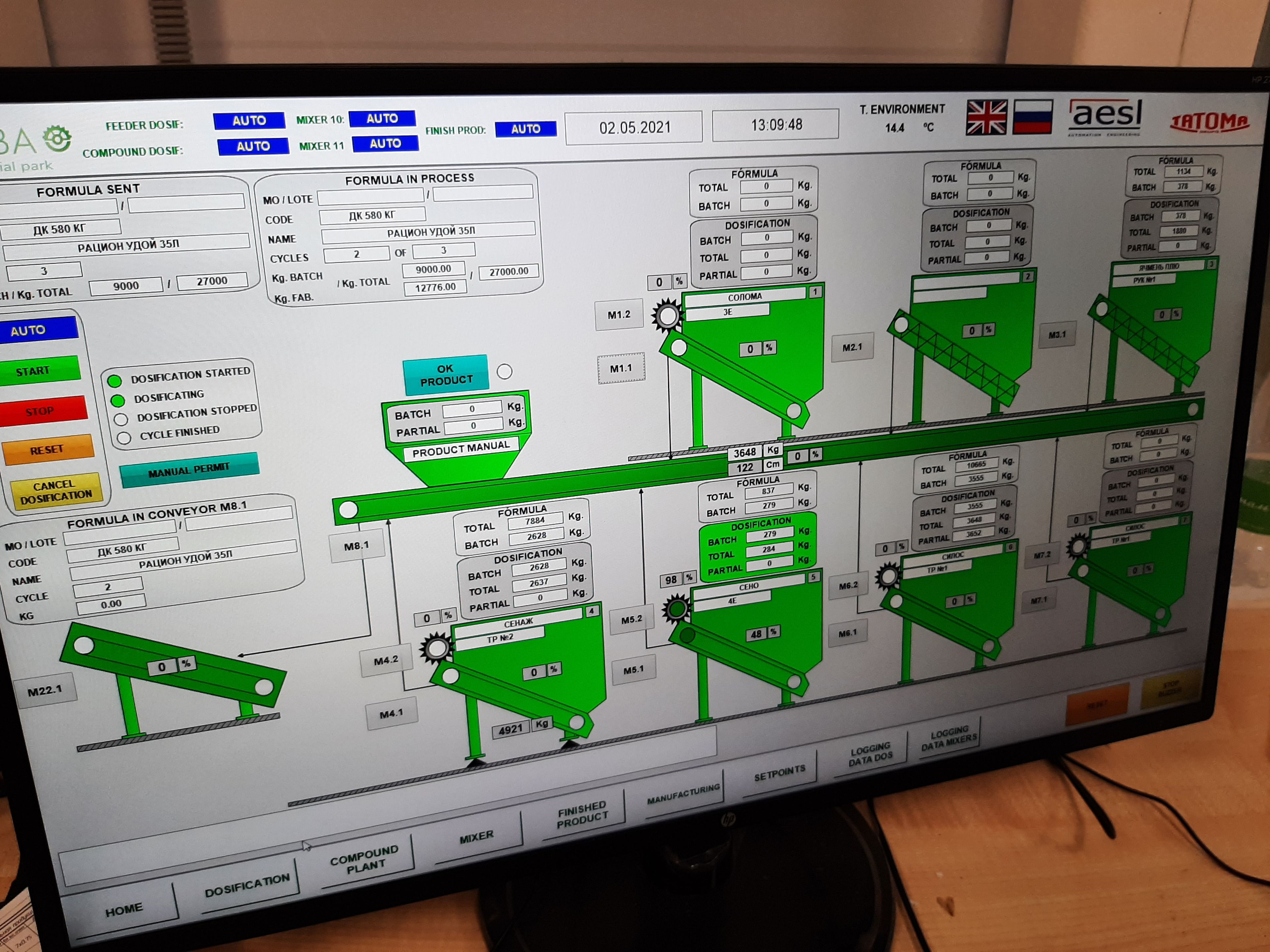Toggle the CYCLE FINISHED indicator
The height and width of the screenshot is (952, 1270).
[x=124, y=438]
